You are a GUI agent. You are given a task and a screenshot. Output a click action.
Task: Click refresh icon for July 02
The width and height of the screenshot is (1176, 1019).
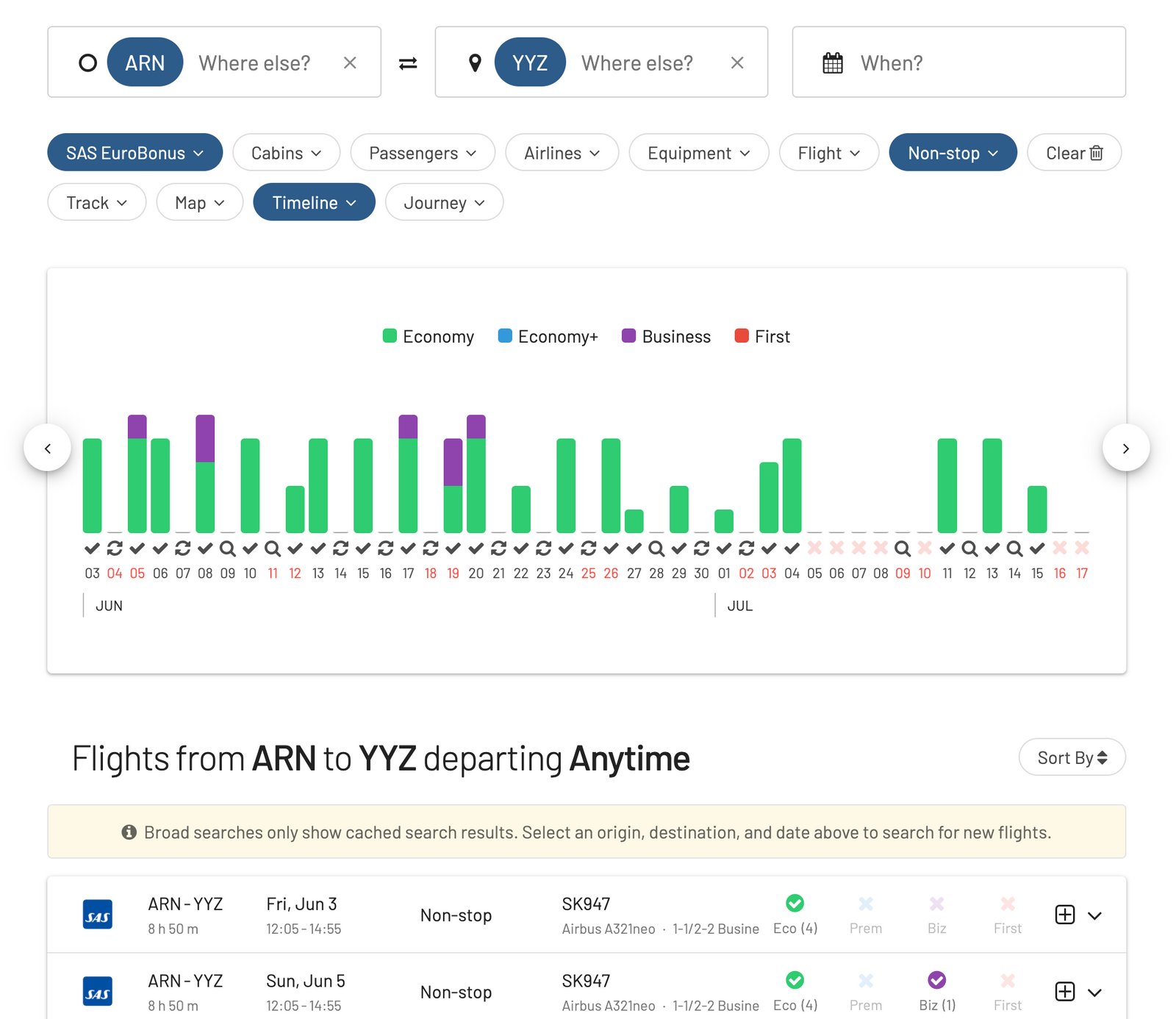pyautogui.click(x=746, y=548)
